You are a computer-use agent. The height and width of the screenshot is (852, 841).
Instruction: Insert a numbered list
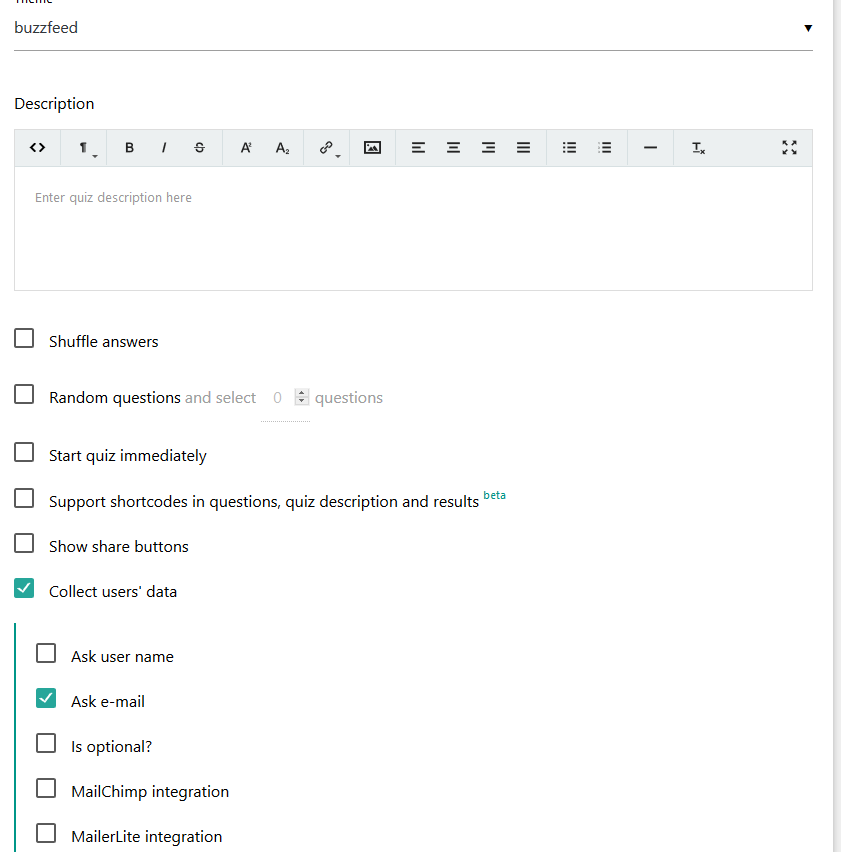pos(605,148)
